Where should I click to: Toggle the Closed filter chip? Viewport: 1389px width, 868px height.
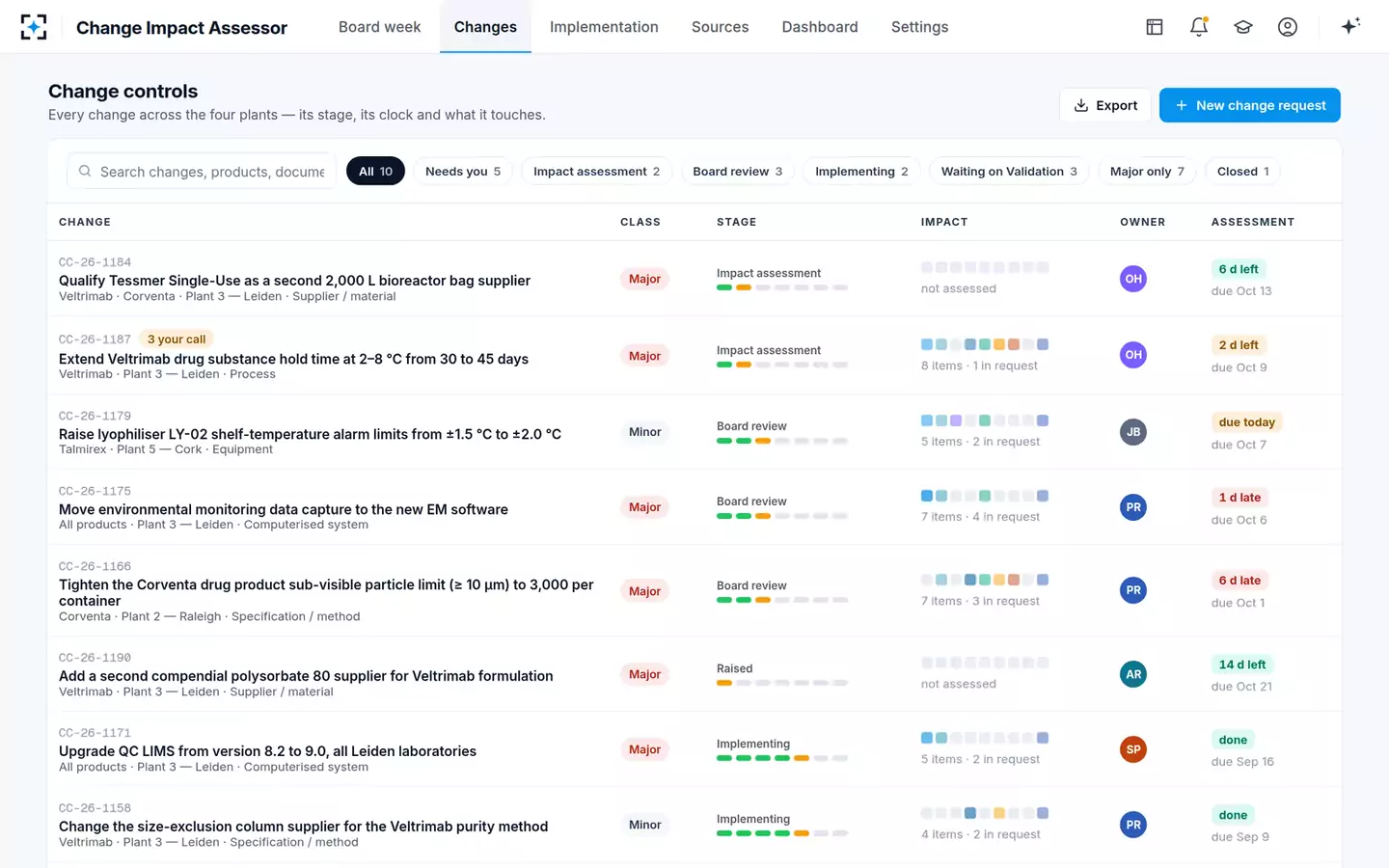click(1243, 172)
